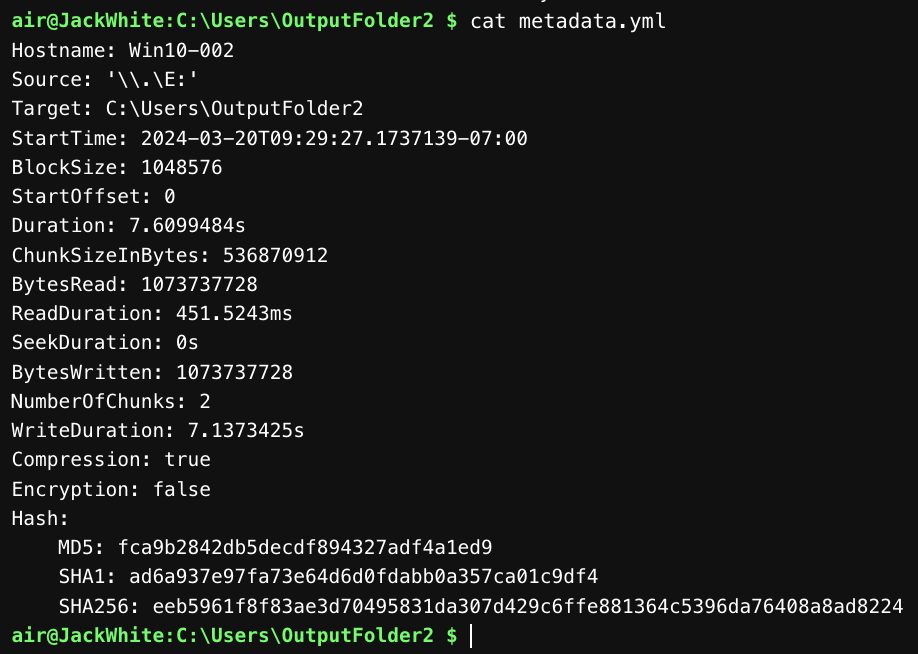918x654 pixels.
Task: Click the Encryption false value
Action: pyautogui.click(x=181, y=489)
